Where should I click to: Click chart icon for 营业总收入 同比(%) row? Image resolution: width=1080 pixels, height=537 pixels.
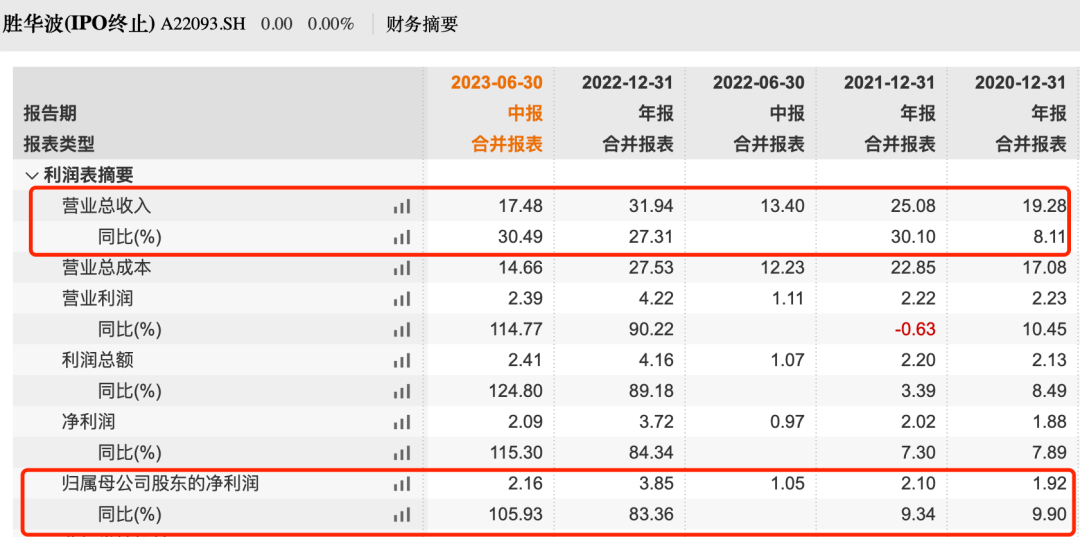[401, 238]
